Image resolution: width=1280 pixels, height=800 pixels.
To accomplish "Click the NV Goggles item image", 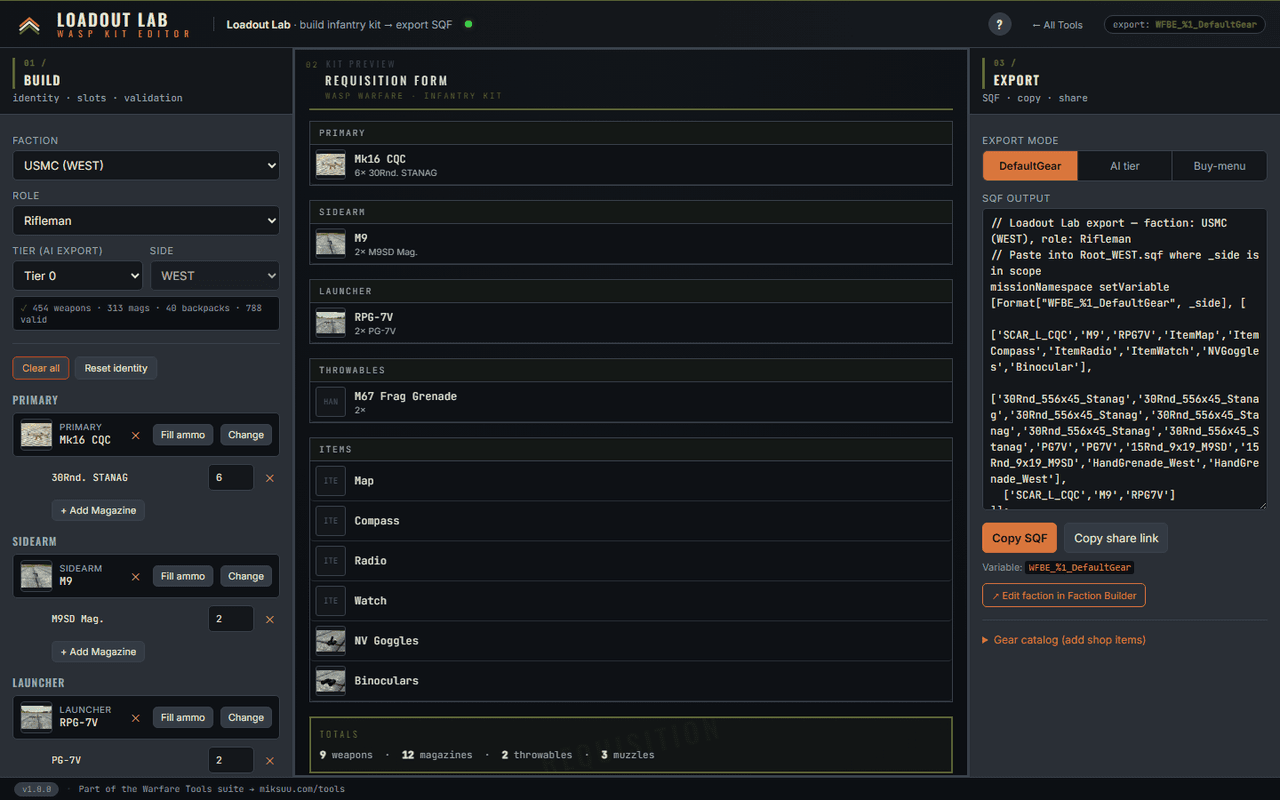I will coord(331,641).
